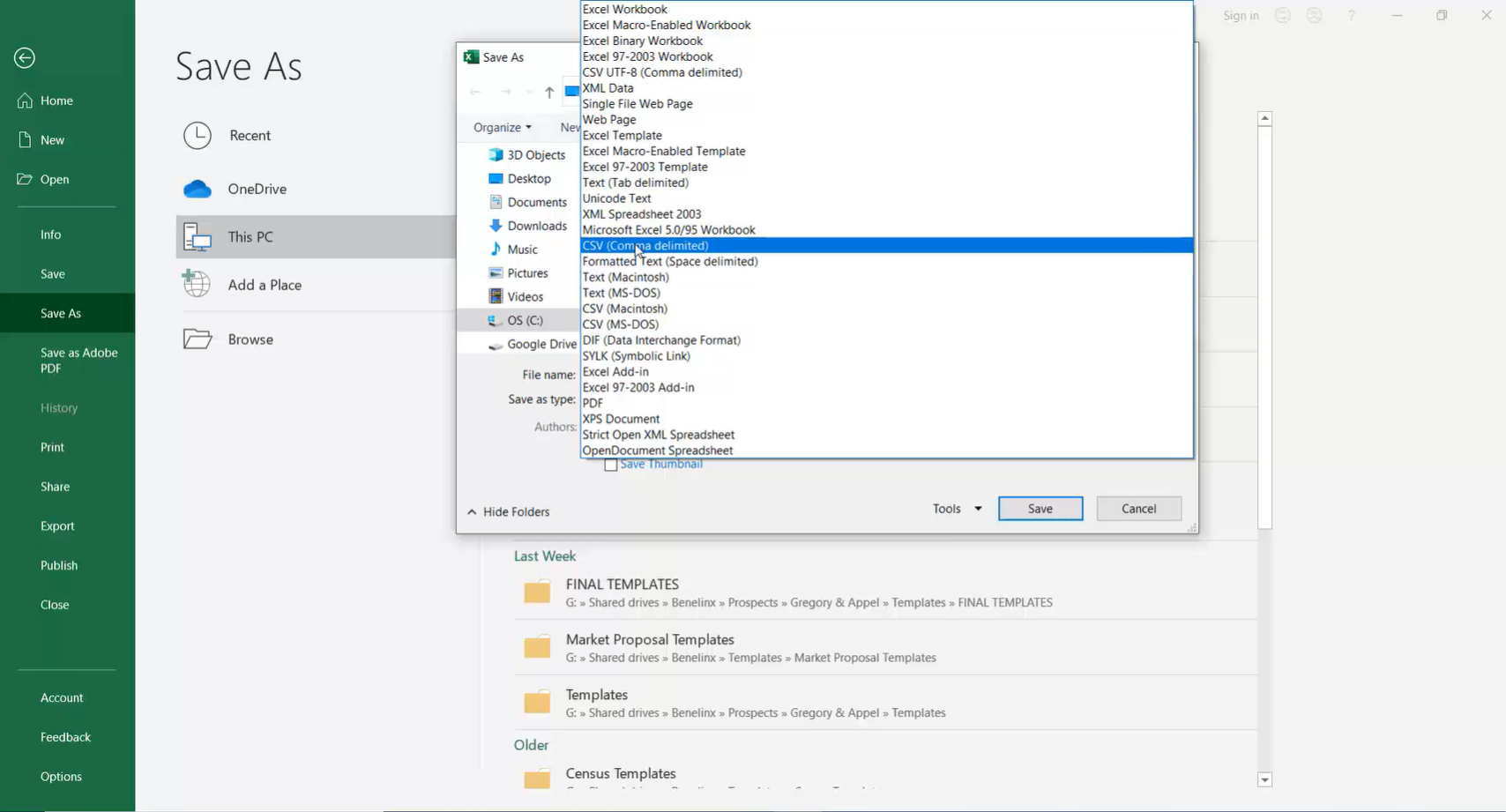The image size is (1506, 812).
Task: Click the Browse folder icon
Action: pyautogui.click(x=198, y=339)
